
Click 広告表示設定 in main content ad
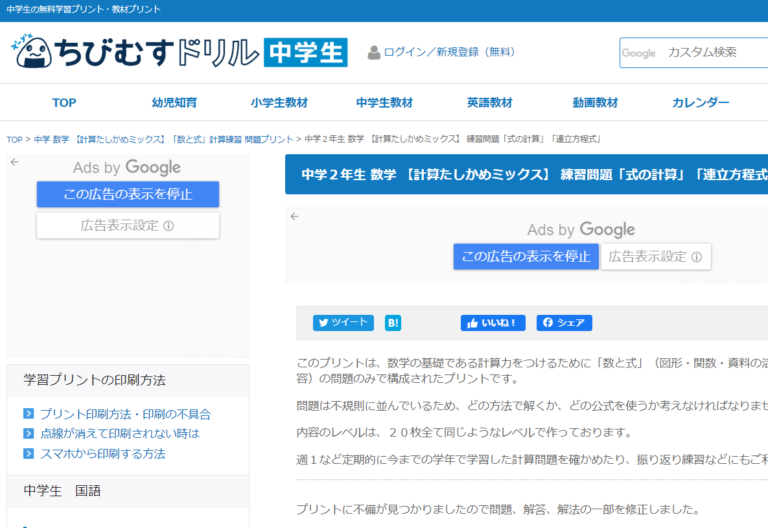click(x=656, y=256)
